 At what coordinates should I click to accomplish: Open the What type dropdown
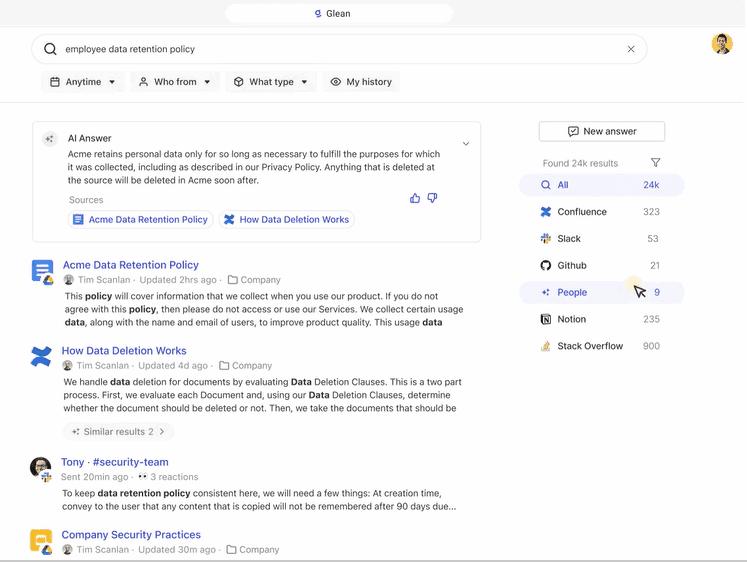271,82
